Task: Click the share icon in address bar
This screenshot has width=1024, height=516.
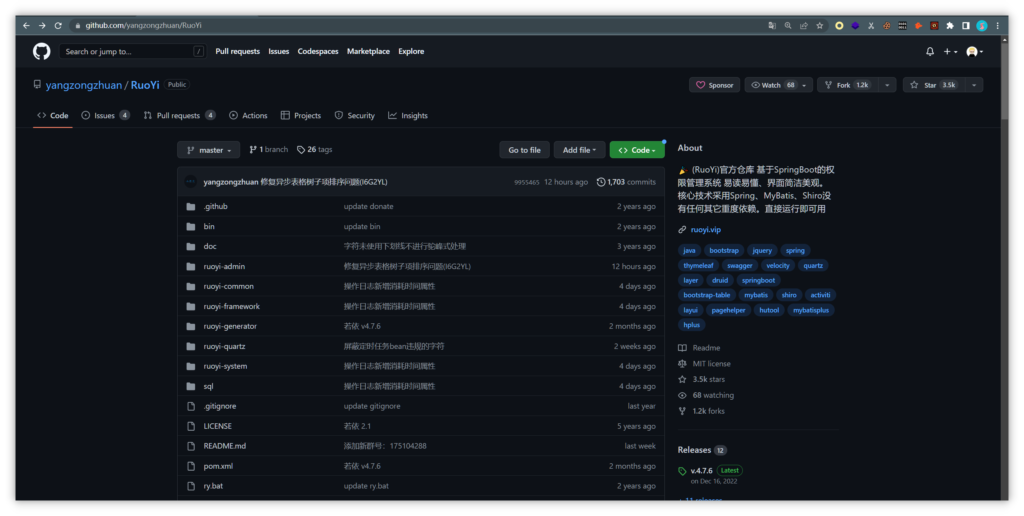Action: (803, 25)
